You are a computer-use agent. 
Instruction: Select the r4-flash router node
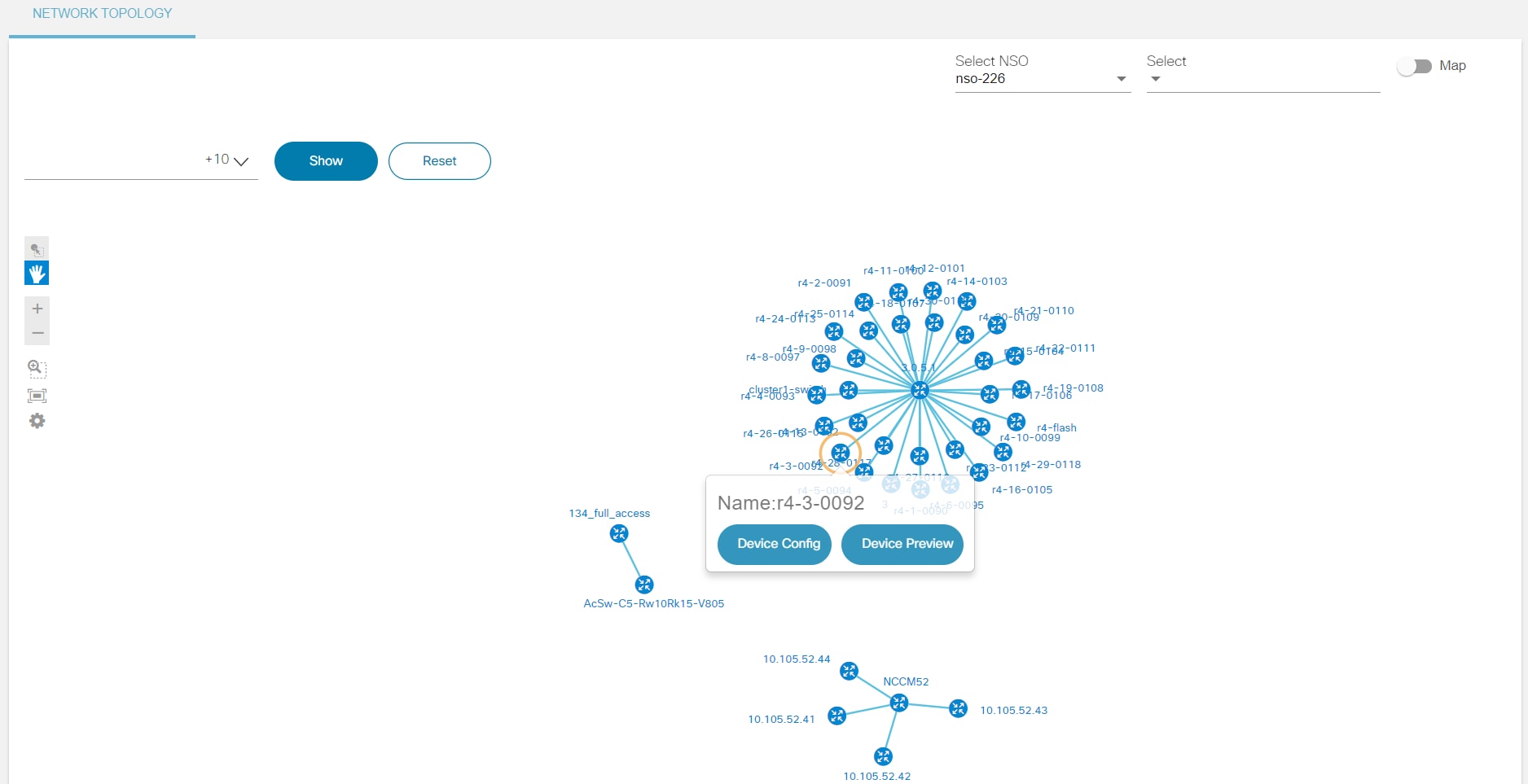tap(1016, 422)
